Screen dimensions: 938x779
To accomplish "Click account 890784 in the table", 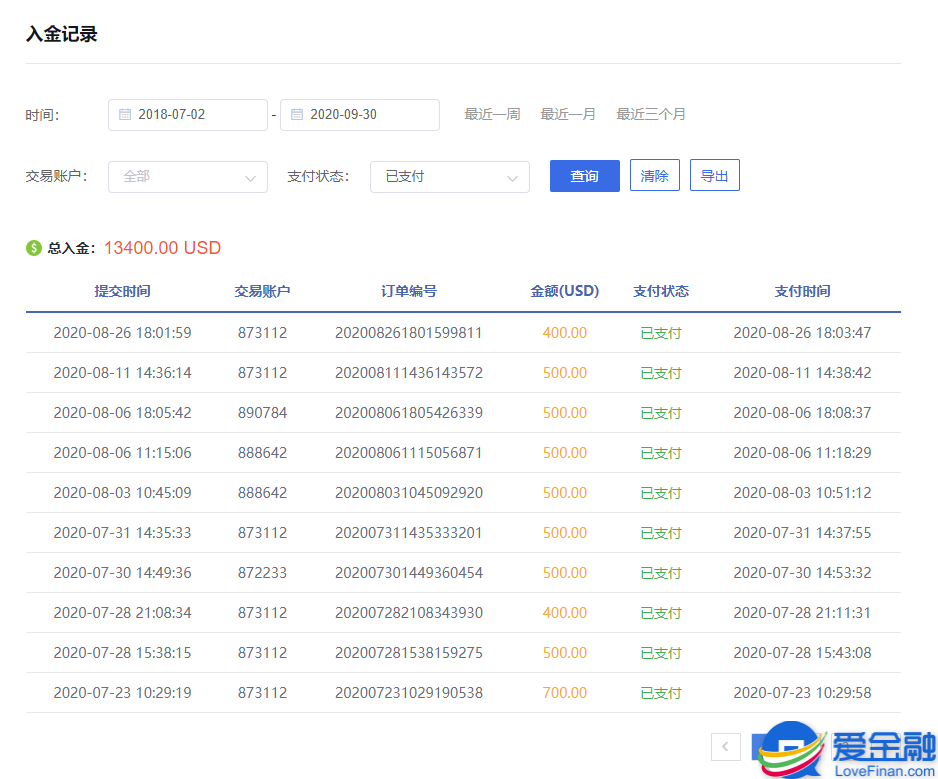I will 263,413.
